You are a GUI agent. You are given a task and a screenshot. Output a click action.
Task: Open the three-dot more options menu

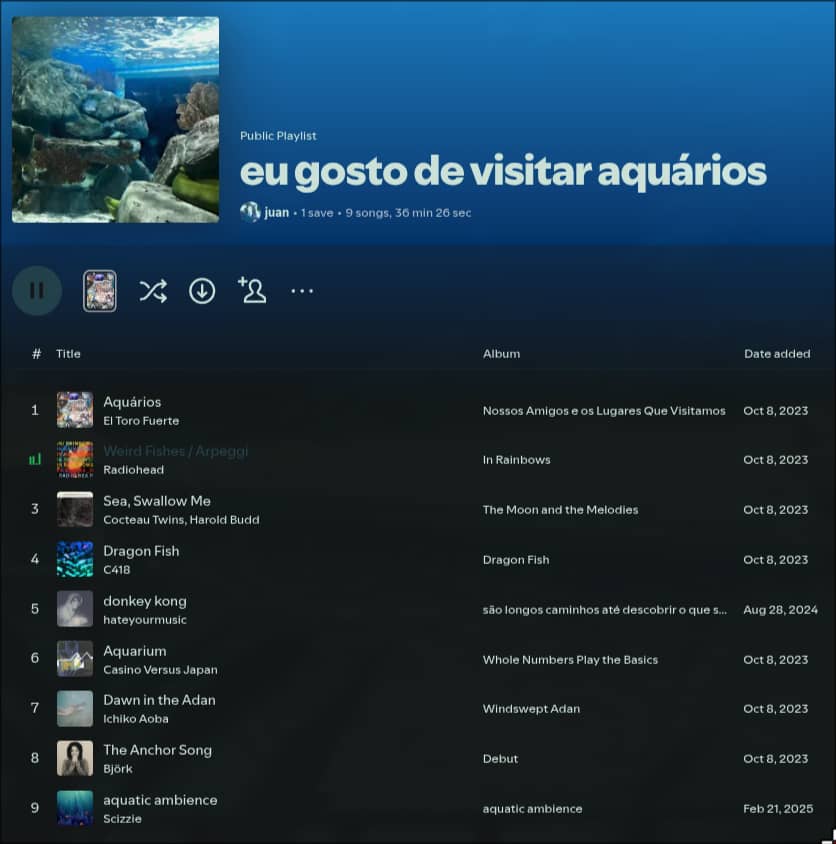(x=302, y=291)
